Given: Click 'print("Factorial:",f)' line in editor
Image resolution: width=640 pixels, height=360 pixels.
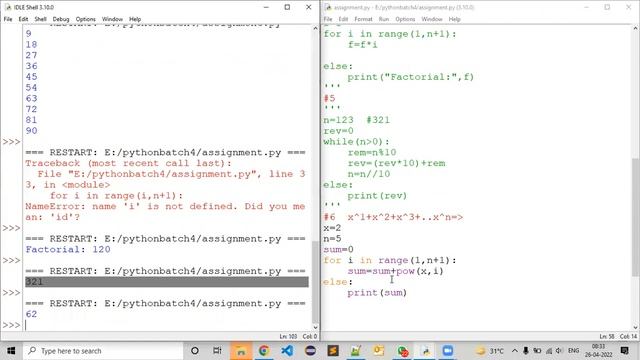Looking at the screenshot, I should click(411, 77).
